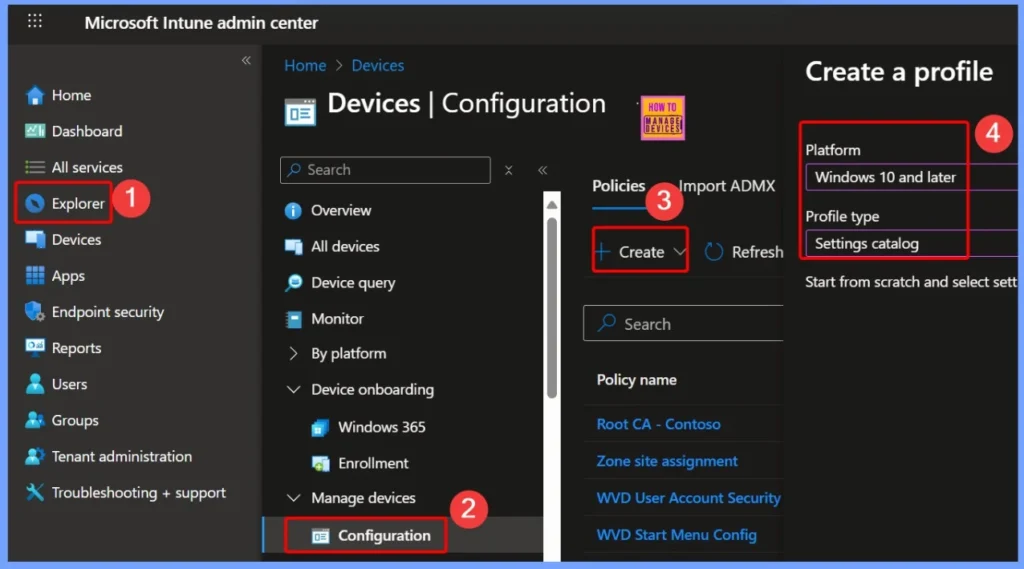Click the Refresh circular arrow icon

(713, 252)
